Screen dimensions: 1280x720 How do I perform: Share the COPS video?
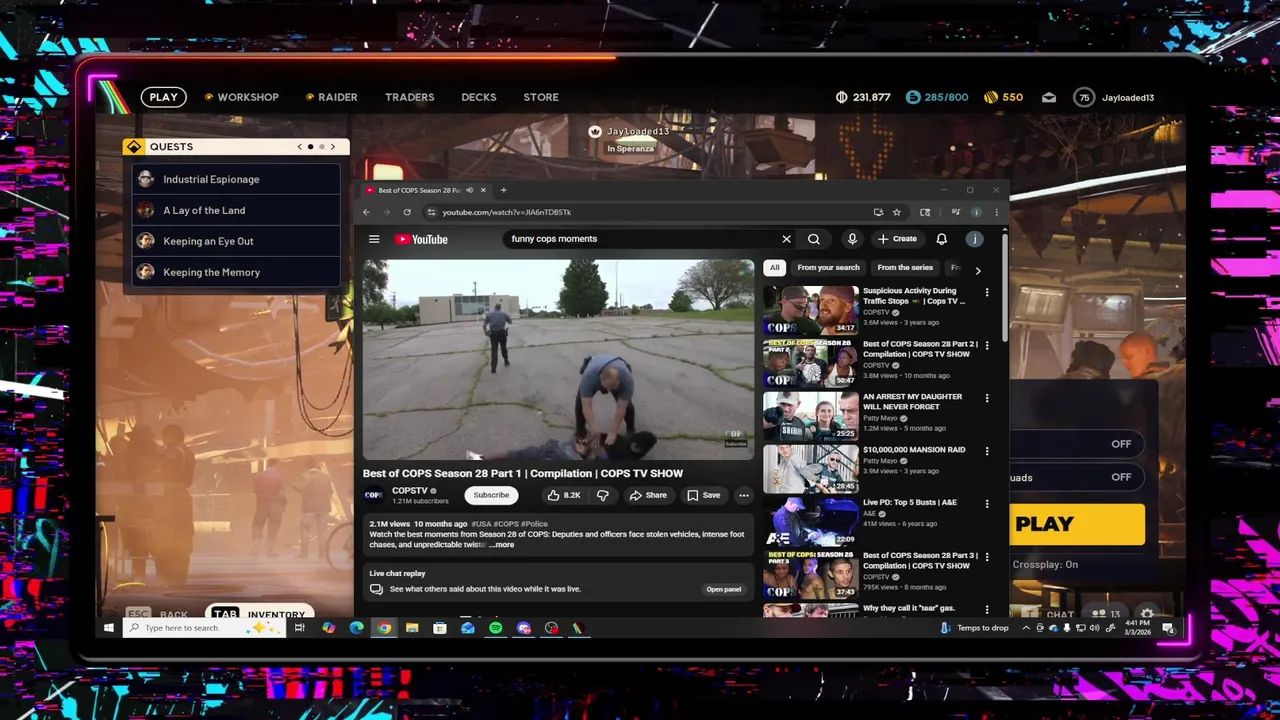[x=648, y=495]
